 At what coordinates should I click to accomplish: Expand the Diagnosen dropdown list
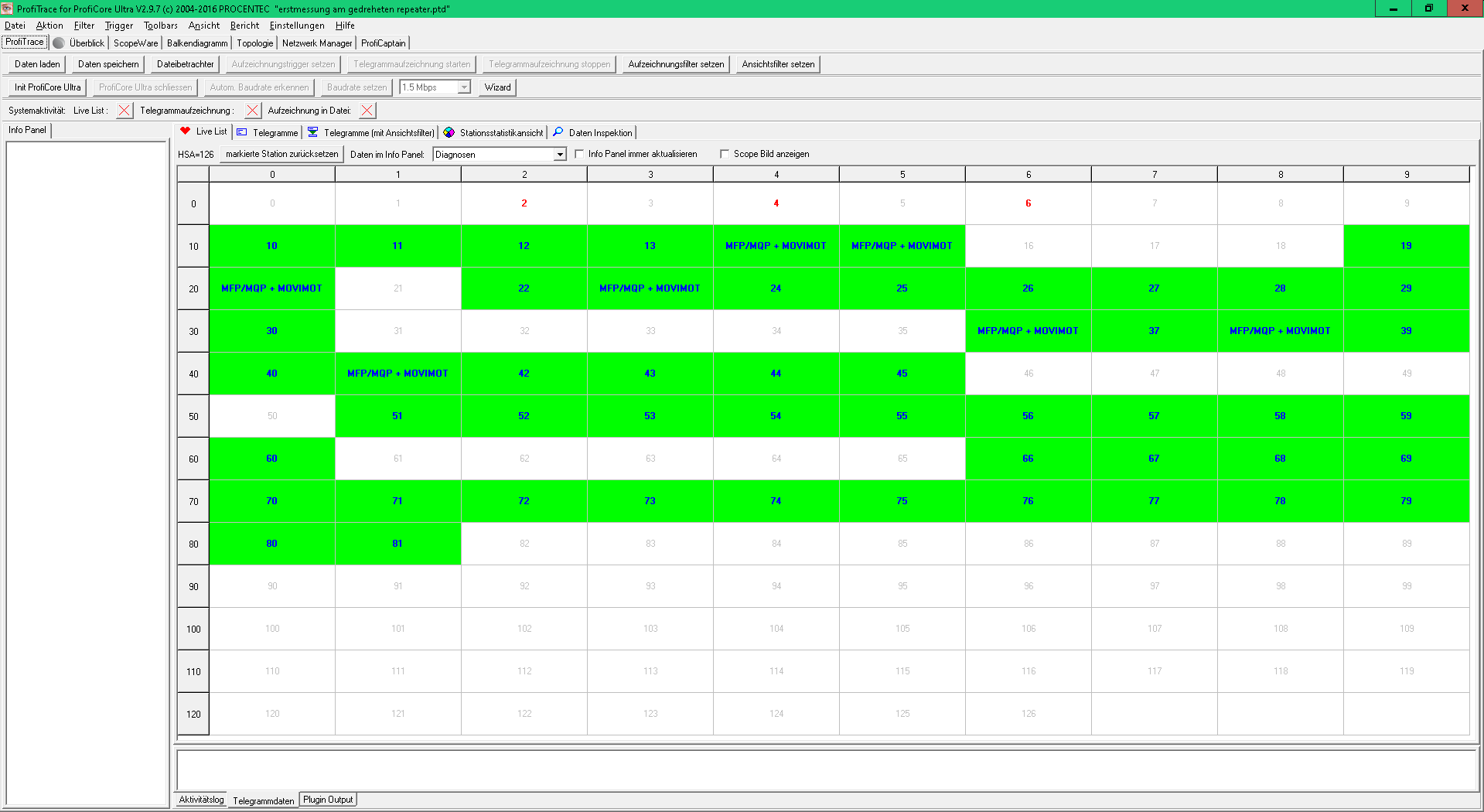click(x=560, y=155)
